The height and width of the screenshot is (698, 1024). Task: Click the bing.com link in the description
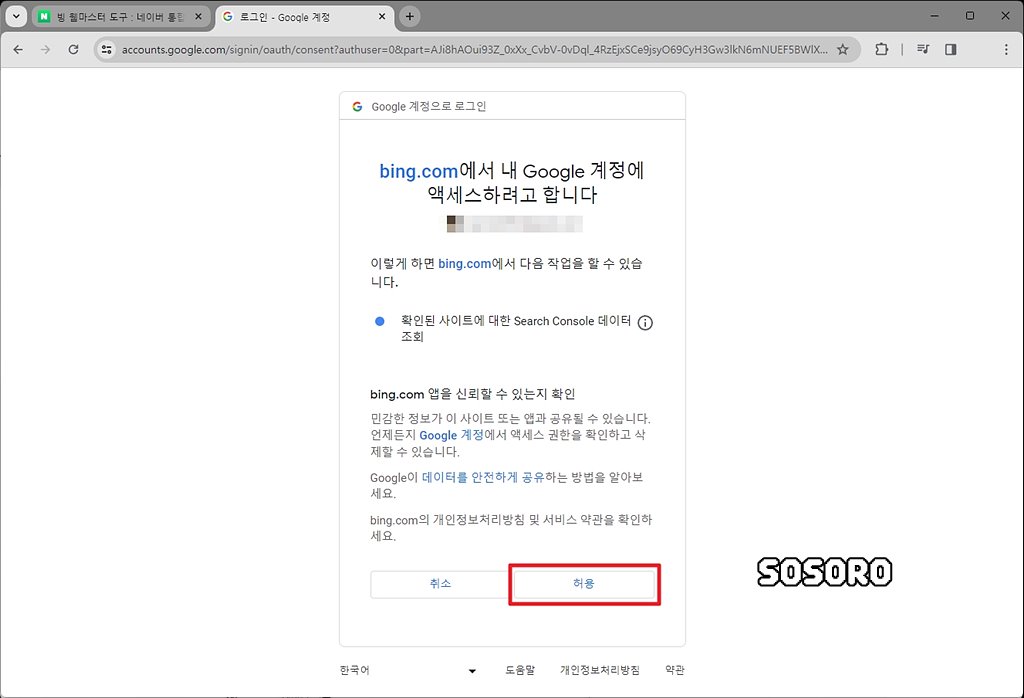[x=464, y=263]
